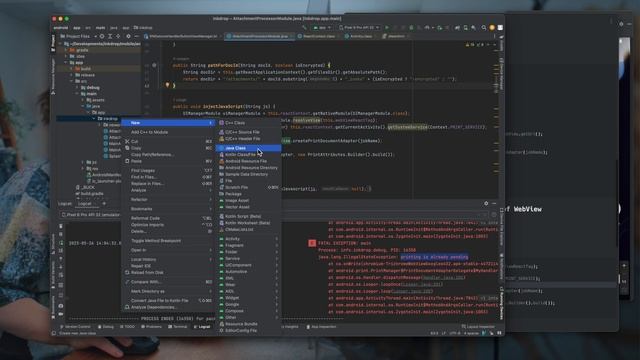The image size is (640, 360).
Task: Click Add C++ to Module
Action: 168,132
